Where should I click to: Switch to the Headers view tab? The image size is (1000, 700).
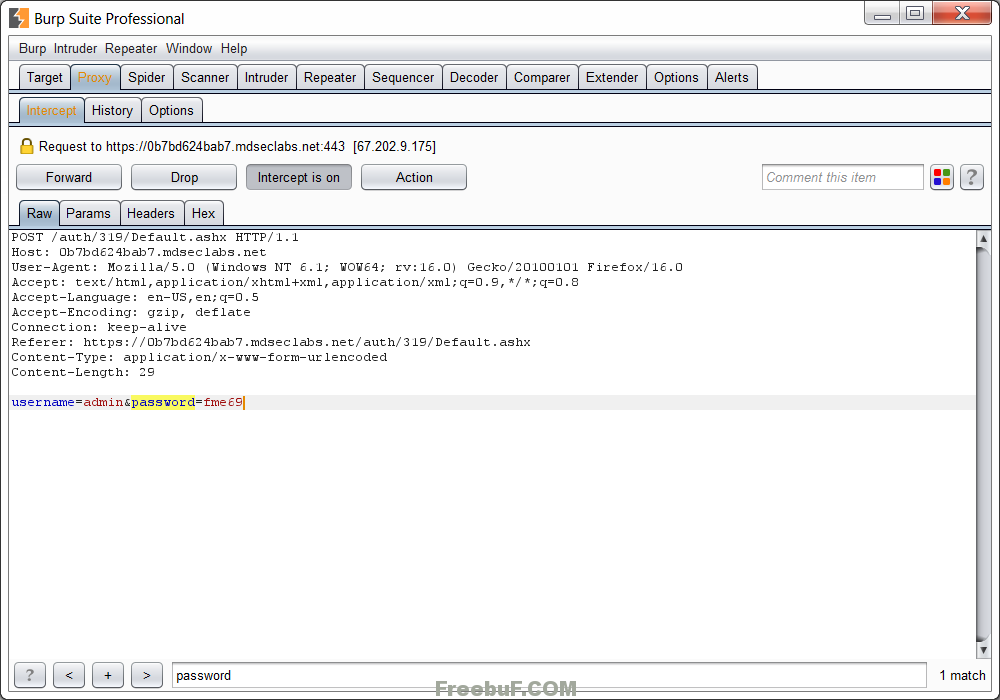coord(151,213)
